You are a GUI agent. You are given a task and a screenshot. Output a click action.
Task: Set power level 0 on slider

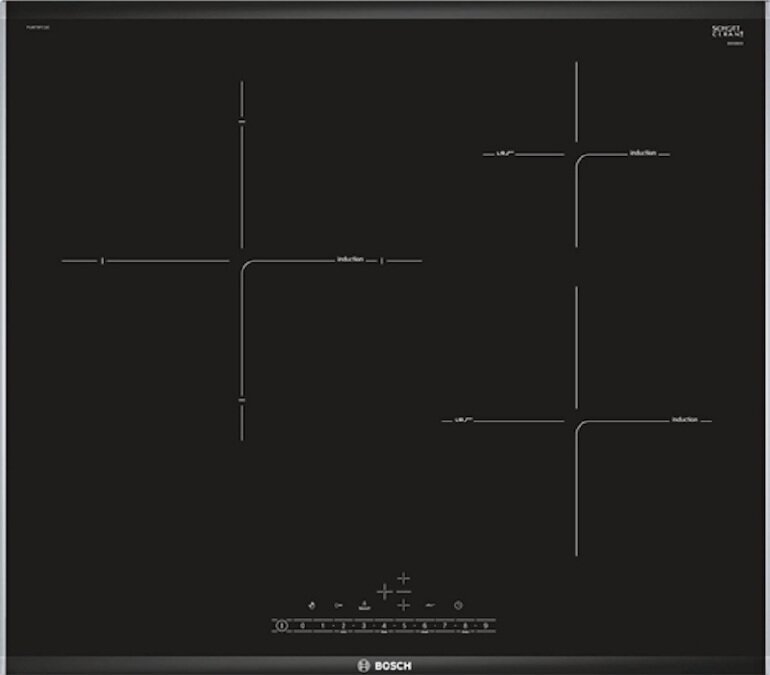302,625
